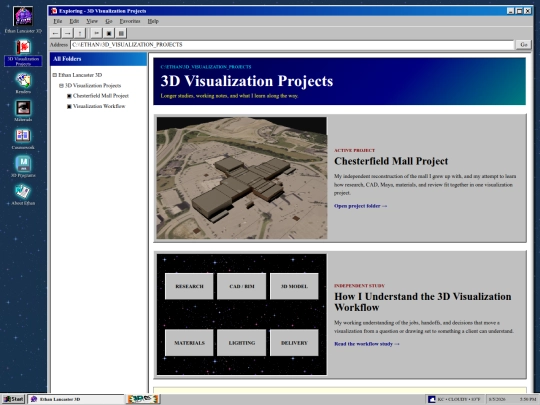The height and width of the screenshot is (405, 540).
Task: Click the Chesterfield Mall Project tree item icon
Action: tap(69, 96)
